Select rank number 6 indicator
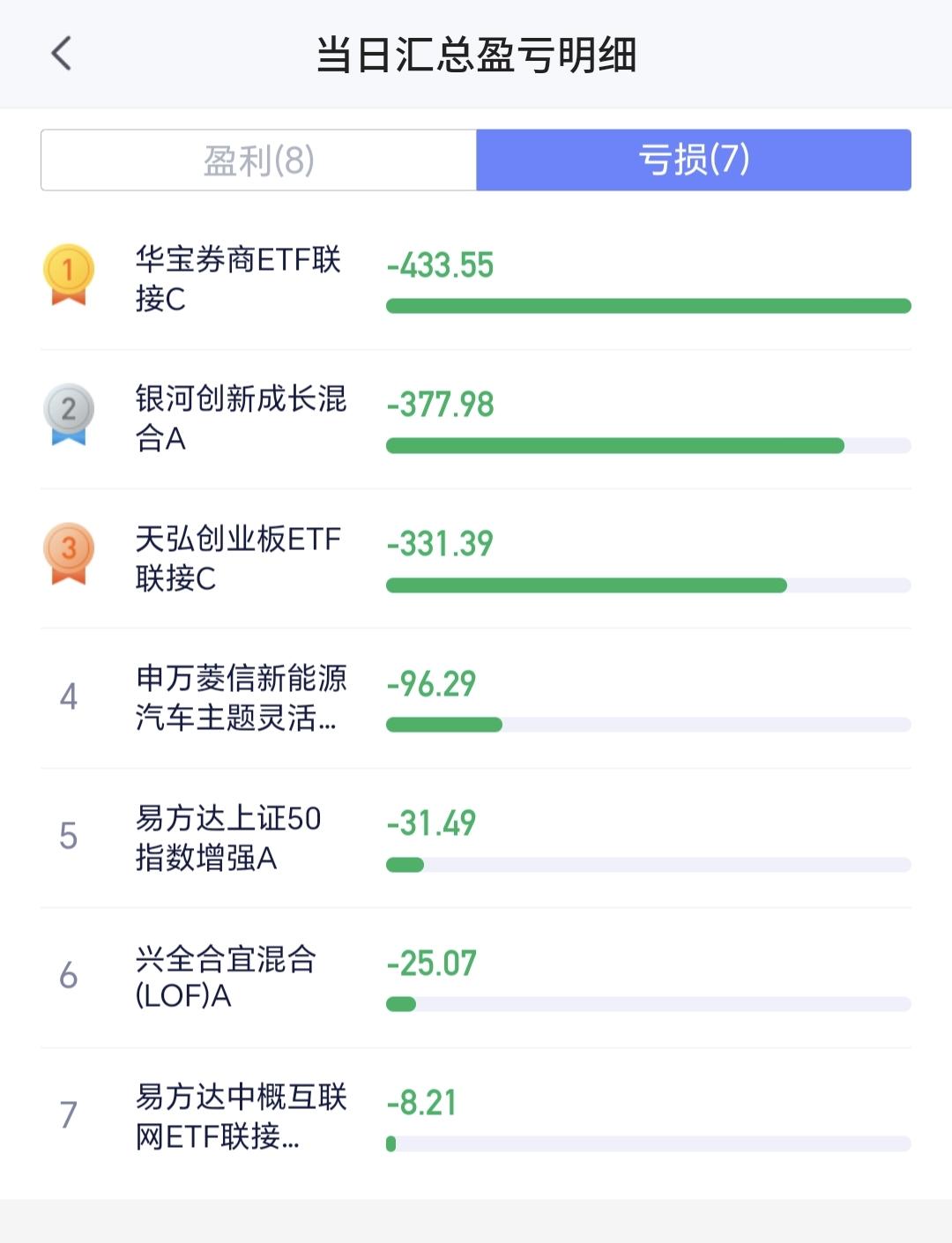Screen dimensions: 952x1243 point(69,976)
